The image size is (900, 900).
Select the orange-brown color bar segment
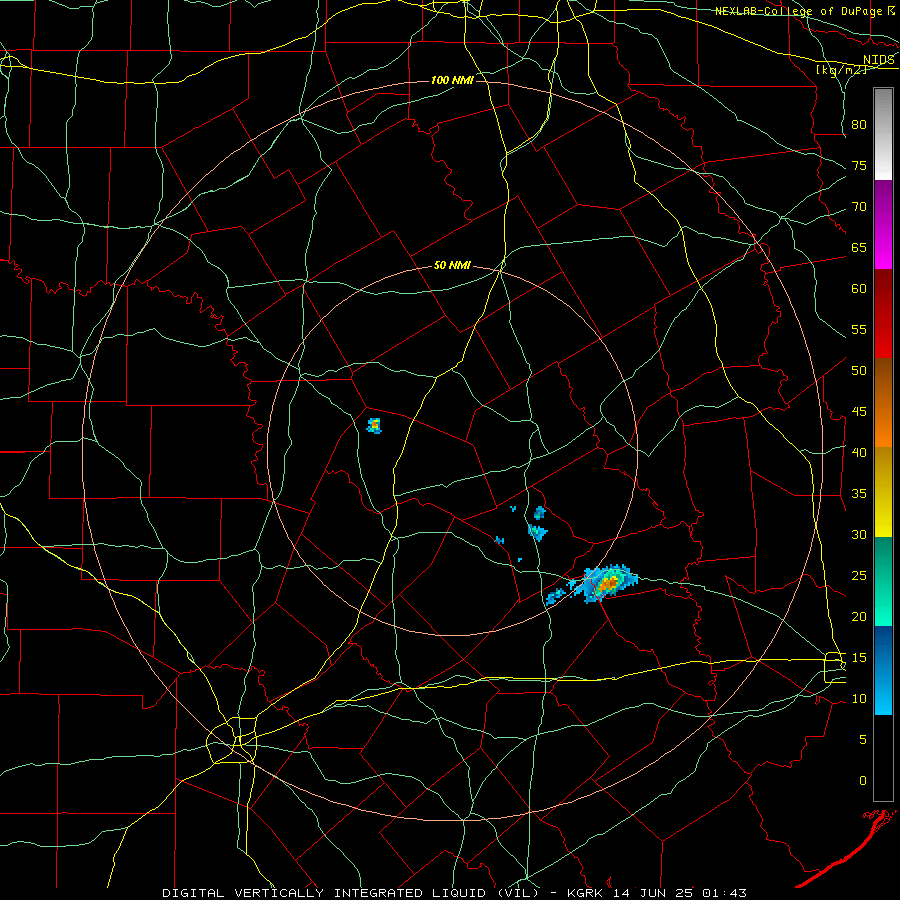point(883,403)
